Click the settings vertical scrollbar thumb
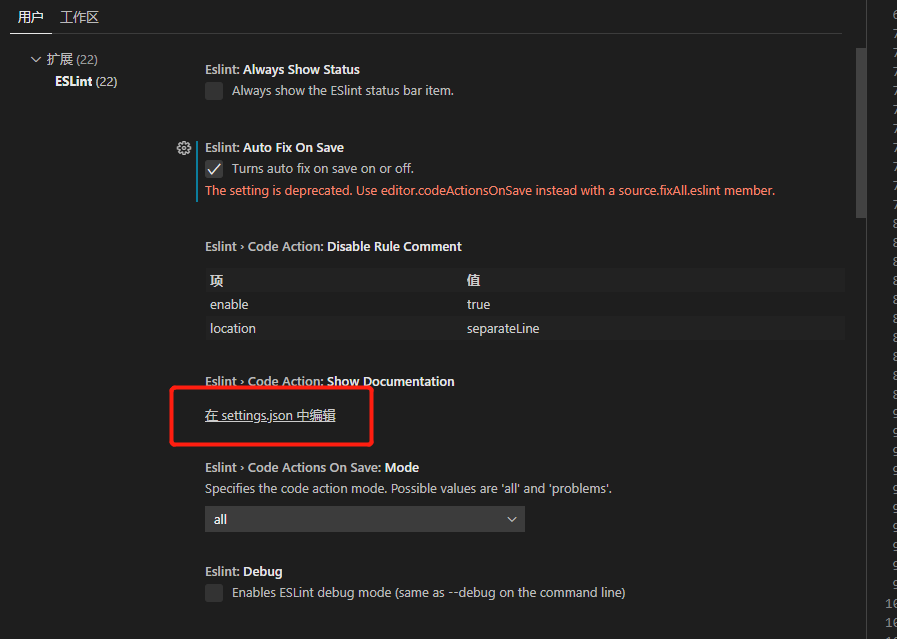Viewport: 897px width, 639px height. 860,132
